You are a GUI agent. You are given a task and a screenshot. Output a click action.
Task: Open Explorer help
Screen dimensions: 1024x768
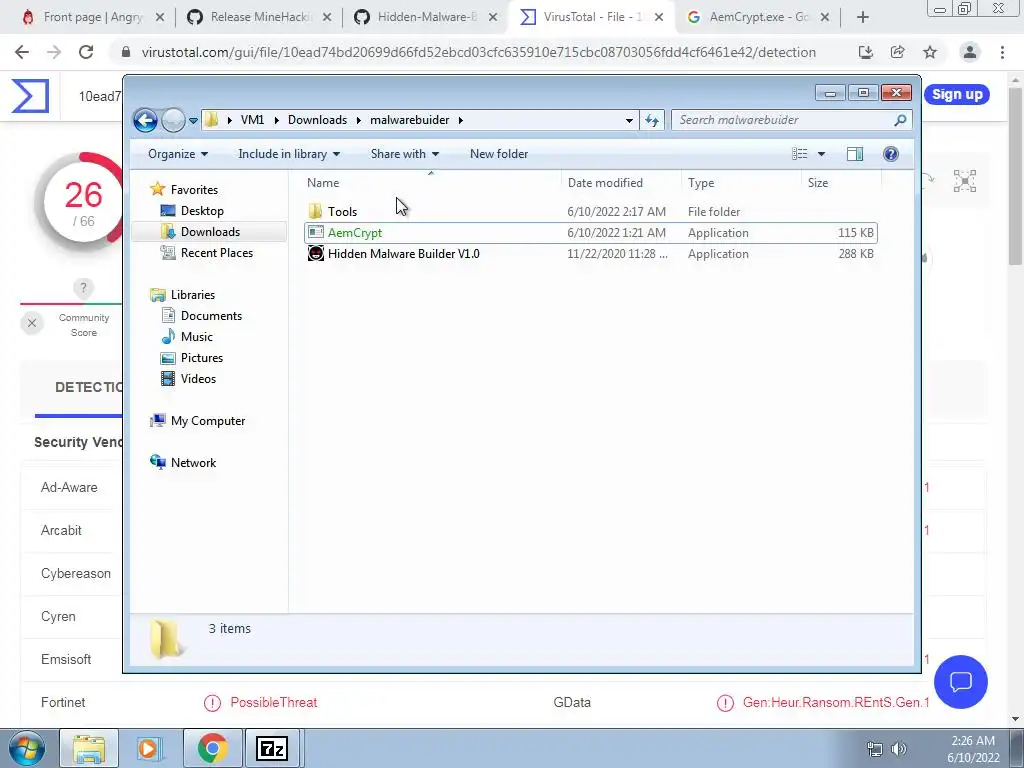click(x=890, y=154)
